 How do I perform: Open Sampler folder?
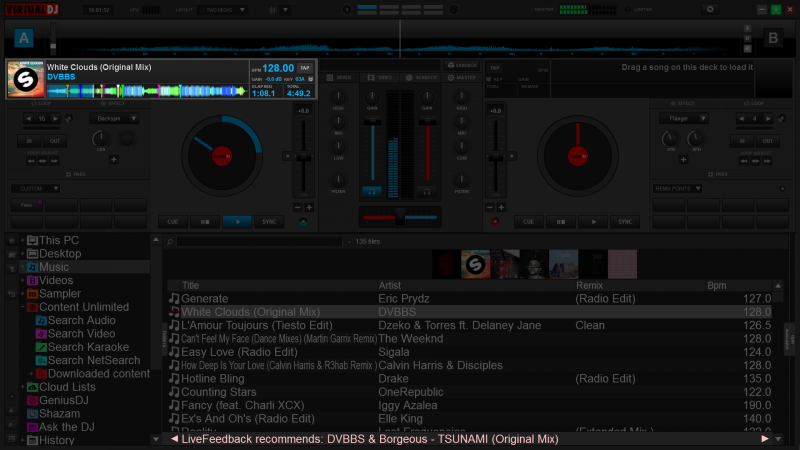60,294
